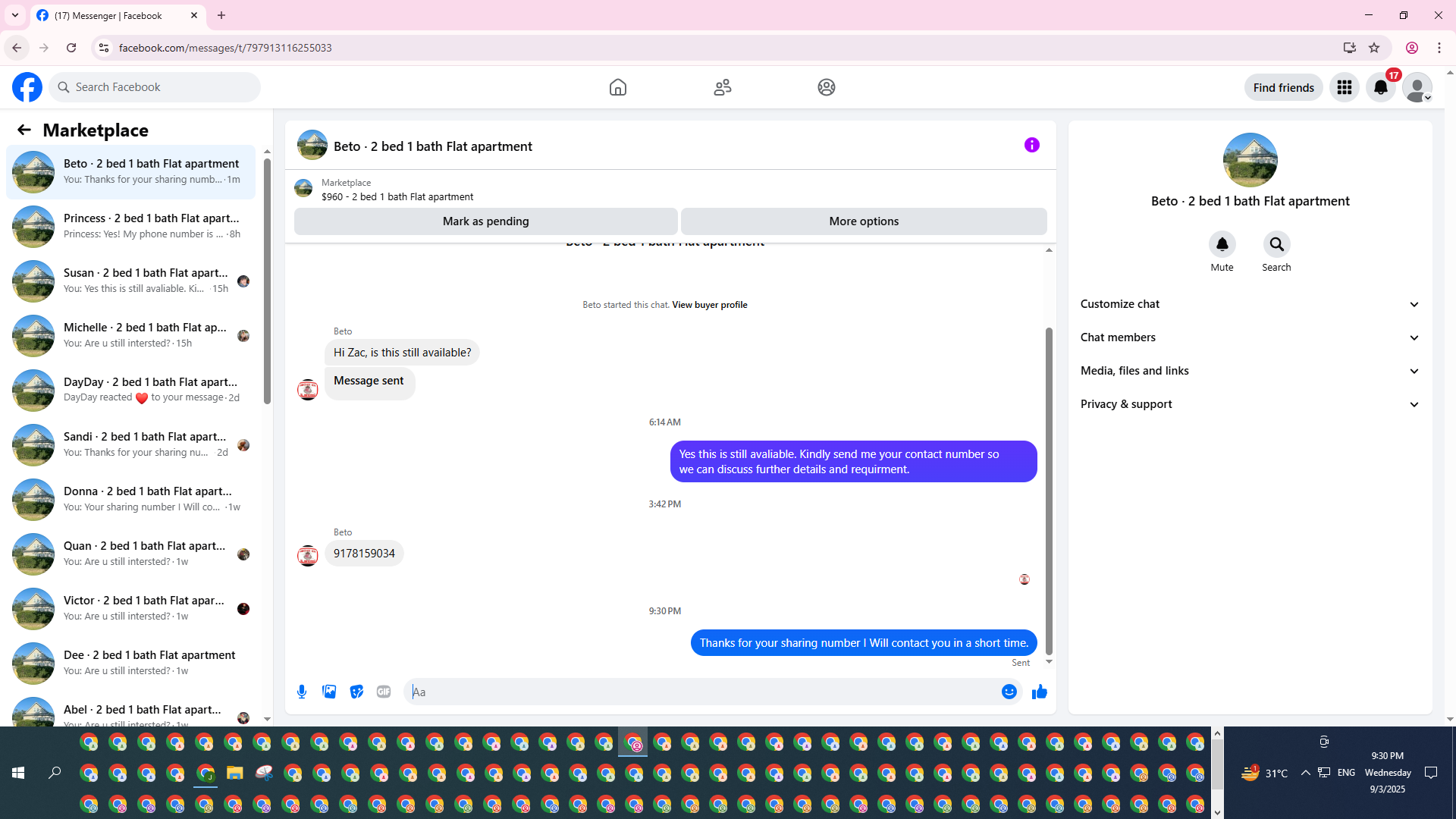The height and width of the screenshot is (819, 1456).
Task: Open a new browser tab
Action: (x=221, y=15)
